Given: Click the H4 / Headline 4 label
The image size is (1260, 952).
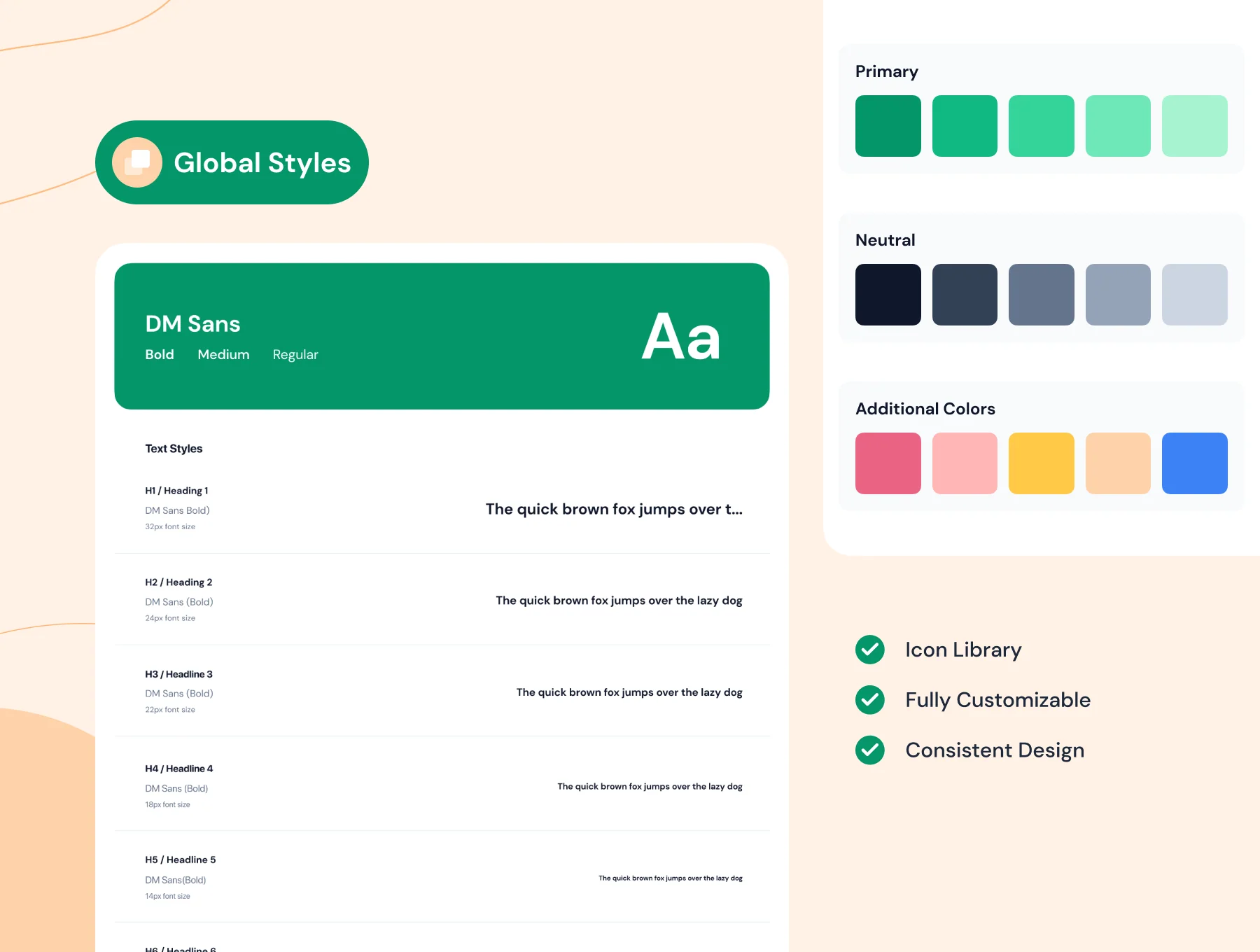Looking at the screenshot, I should 178,769.
